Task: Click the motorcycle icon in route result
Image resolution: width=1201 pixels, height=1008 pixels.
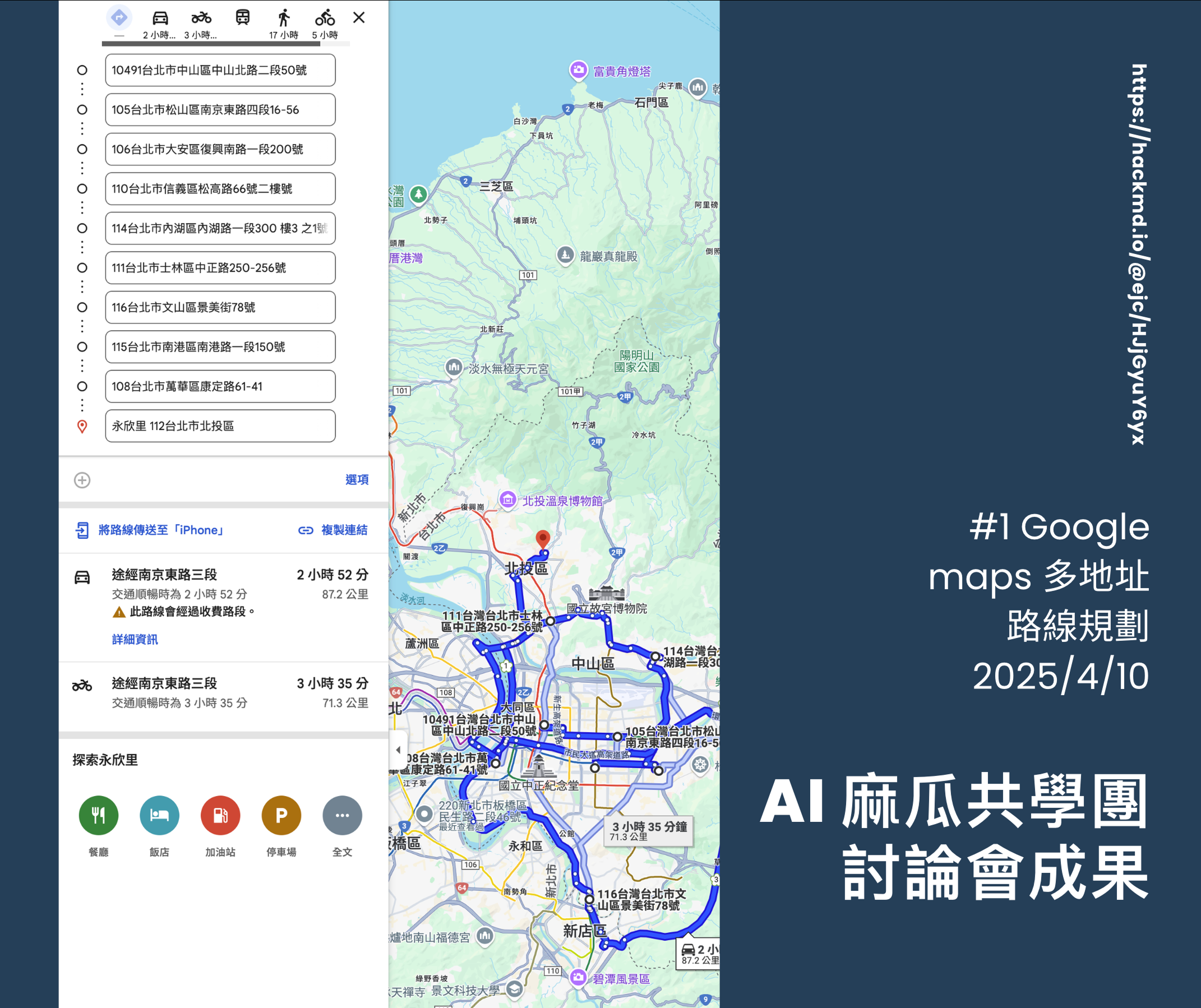Action: coord(82,685)
